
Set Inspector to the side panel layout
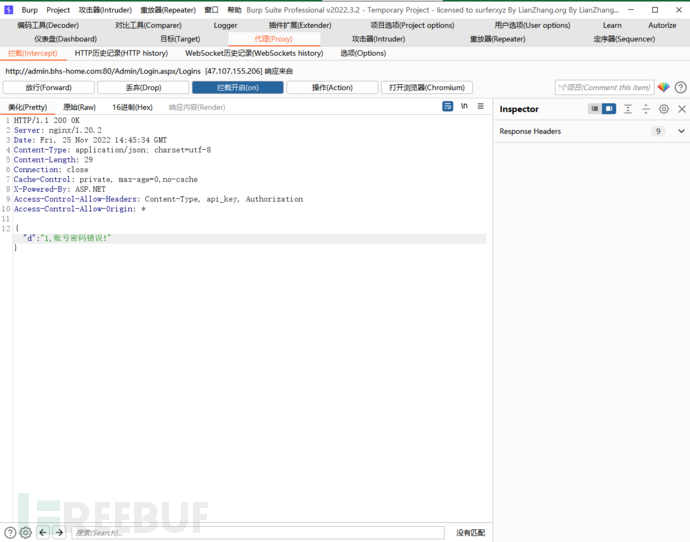[609, 109]
